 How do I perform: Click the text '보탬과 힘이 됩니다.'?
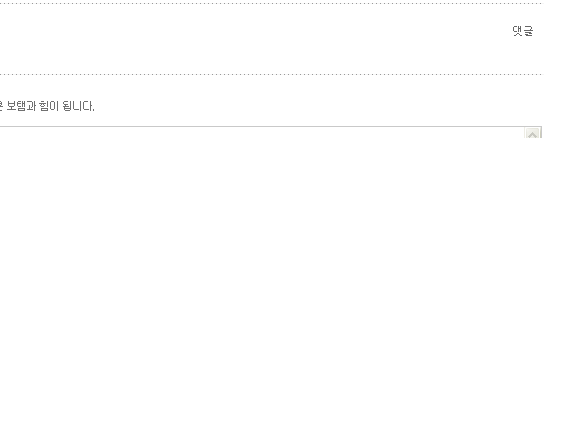pyautogui.click(x=50, y=106)
